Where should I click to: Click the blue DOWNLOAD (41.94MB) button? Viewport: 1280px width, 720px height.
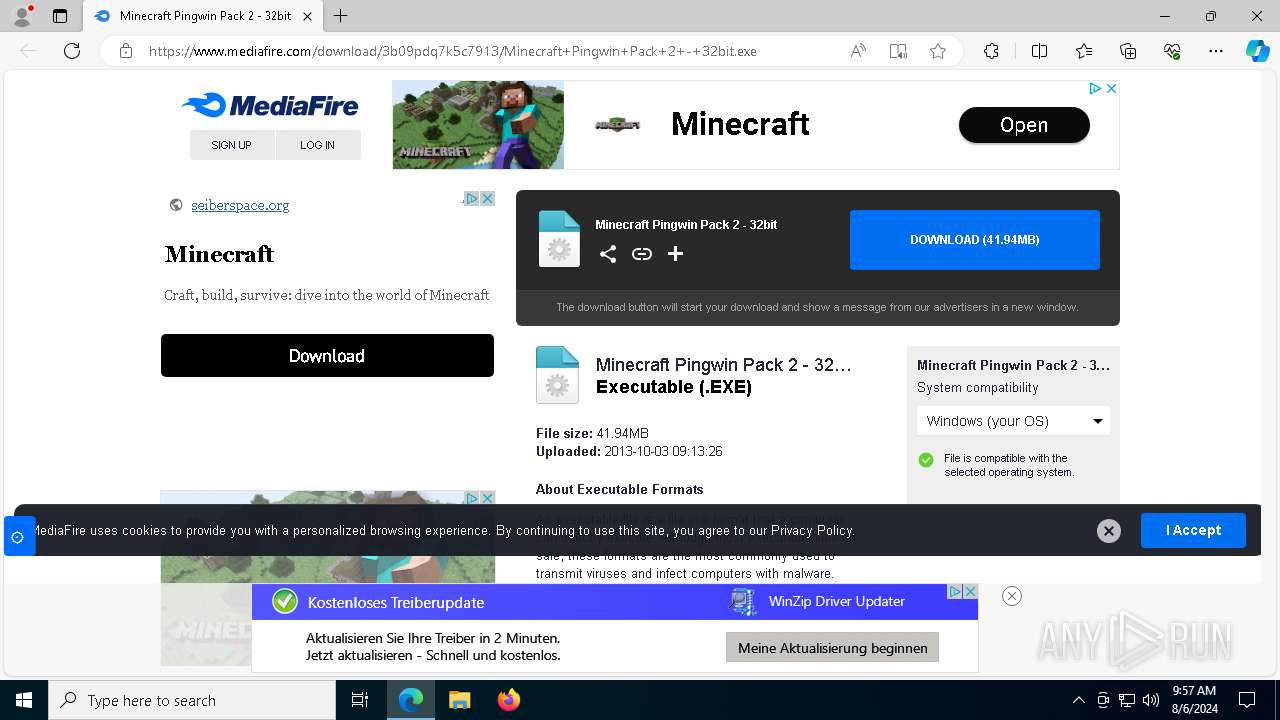point(975,240)
